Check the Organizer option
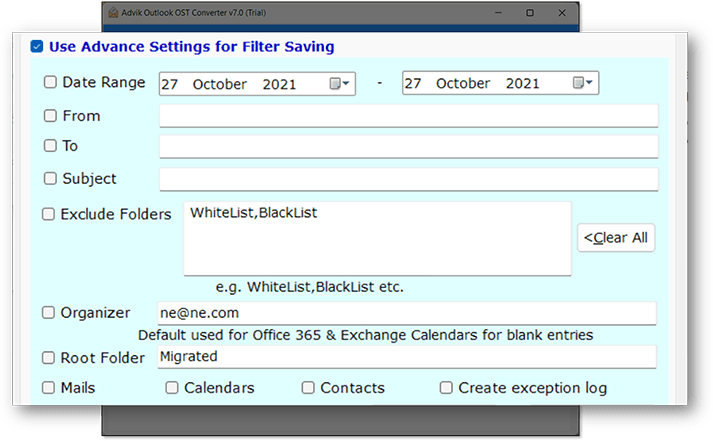The image size is (713, 441). tap(48, 312)
